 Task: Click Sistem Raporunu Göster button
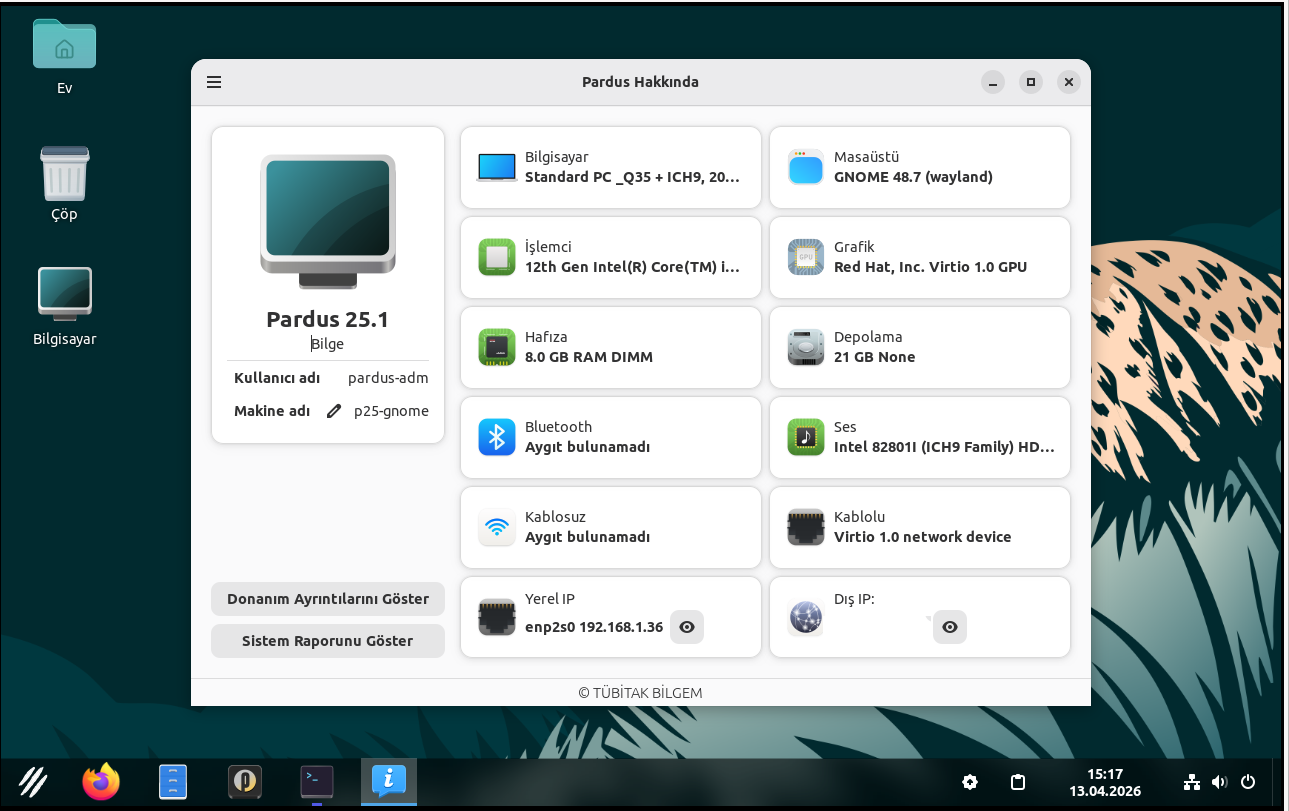click(x=328, y=641)
